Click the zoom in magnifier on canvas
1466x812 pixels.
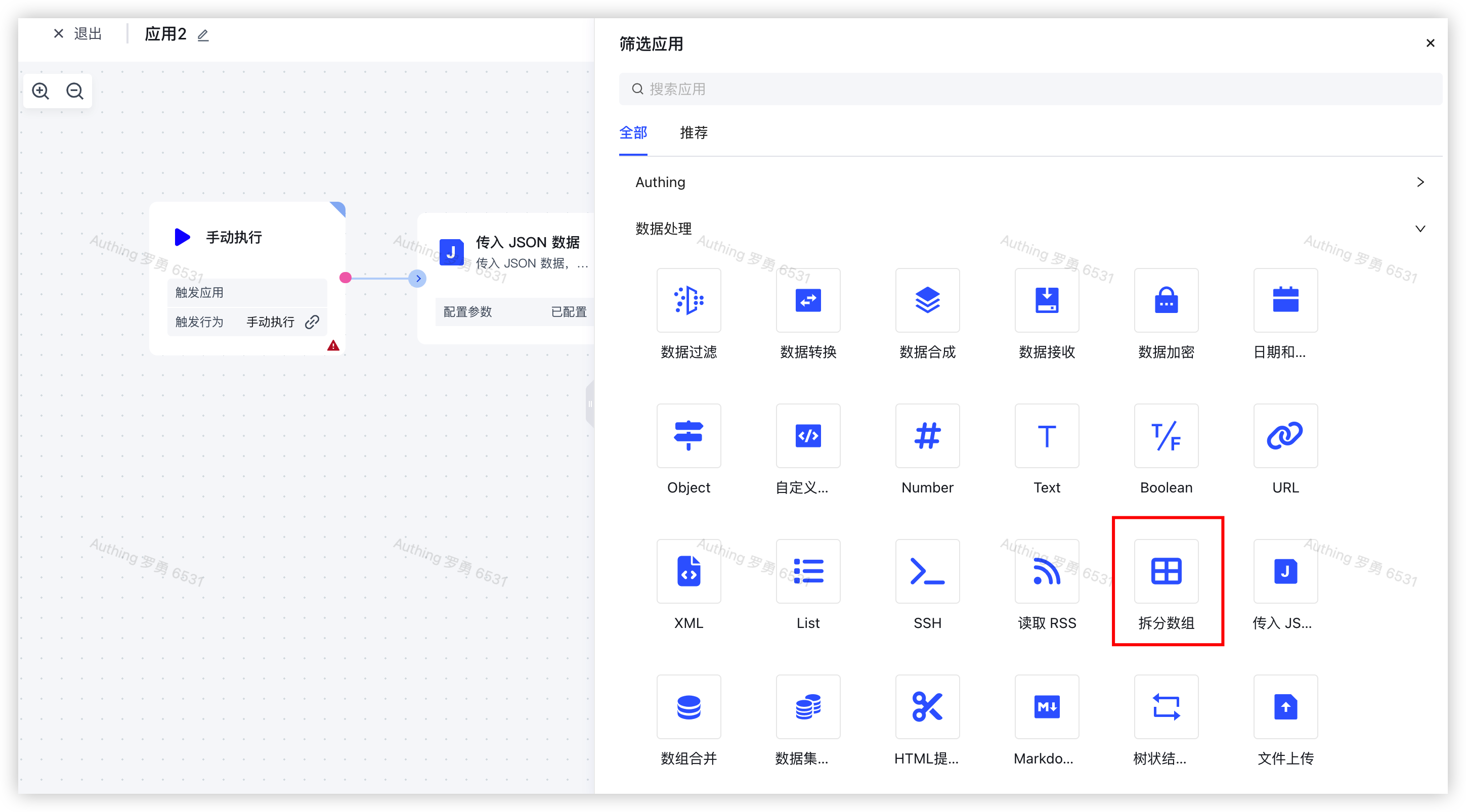40,91
